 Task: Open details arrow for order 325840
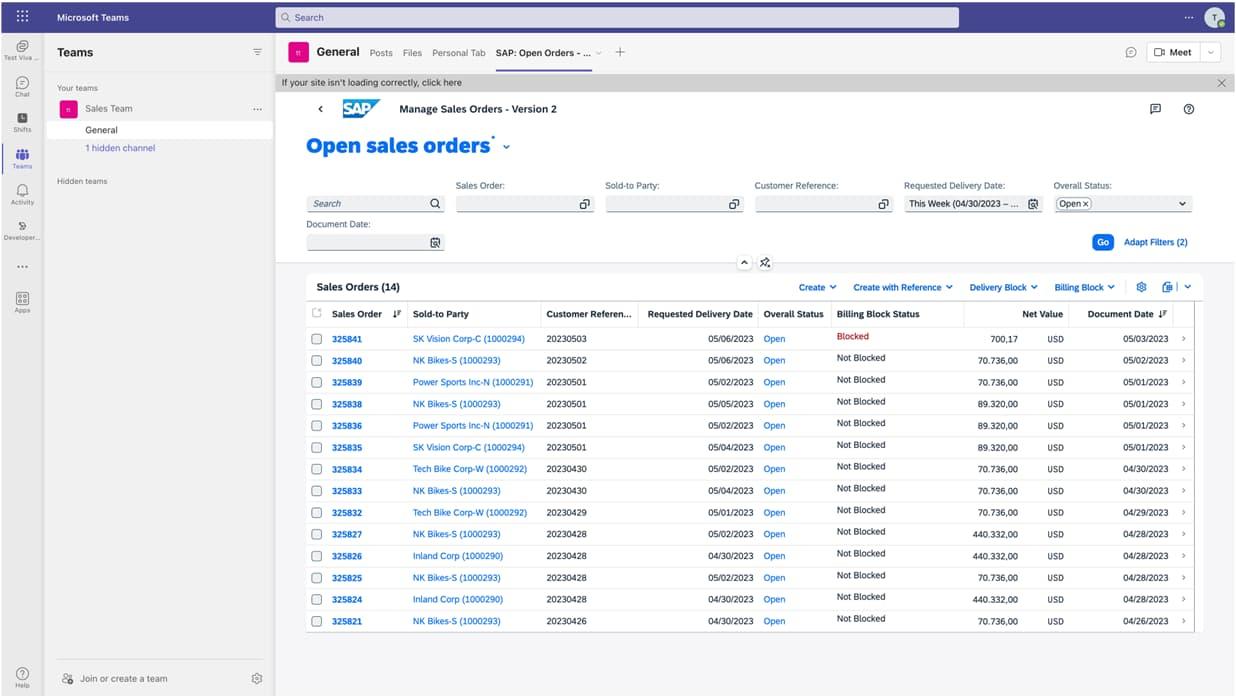pos(1184,361)
